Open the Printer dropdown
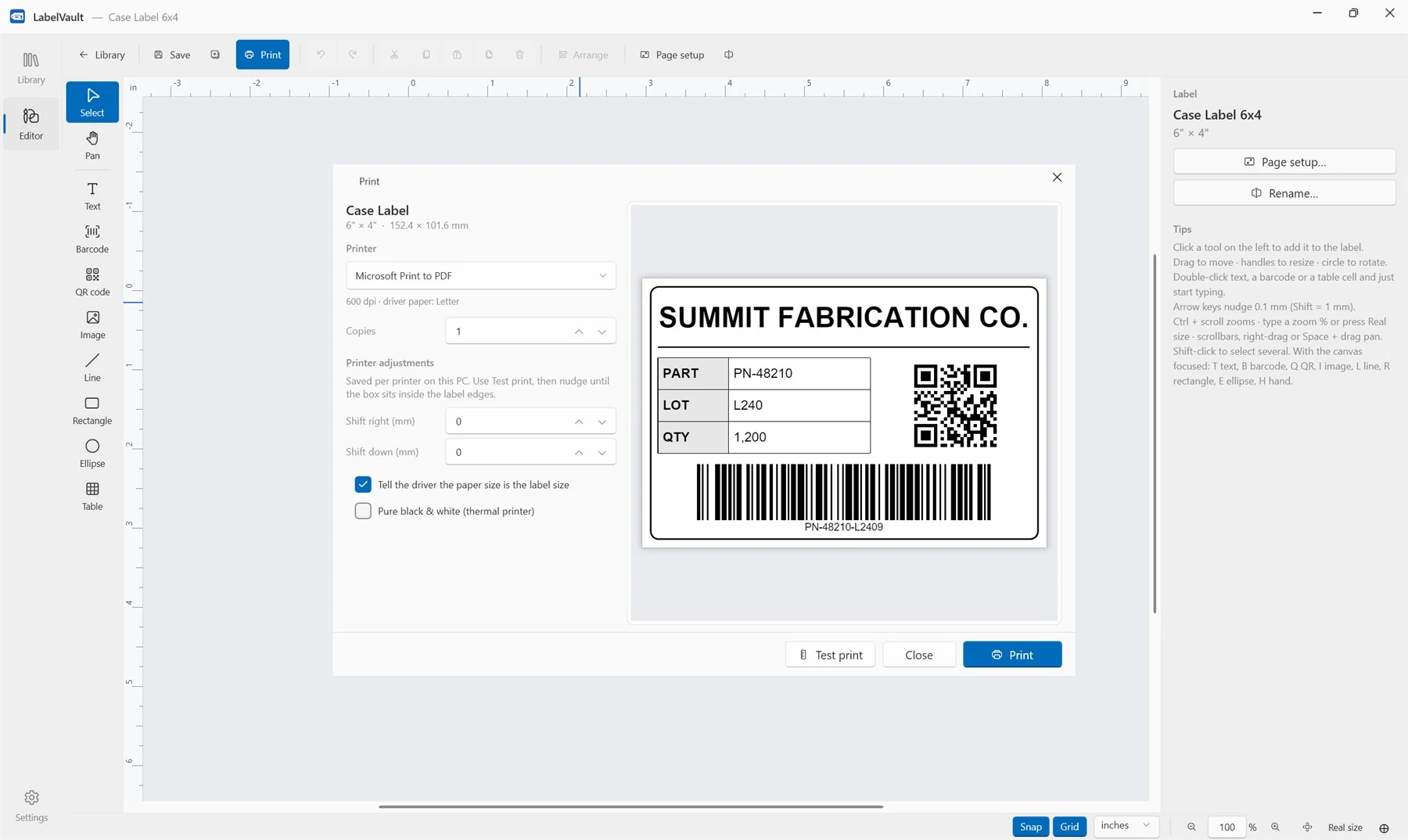 481,275
